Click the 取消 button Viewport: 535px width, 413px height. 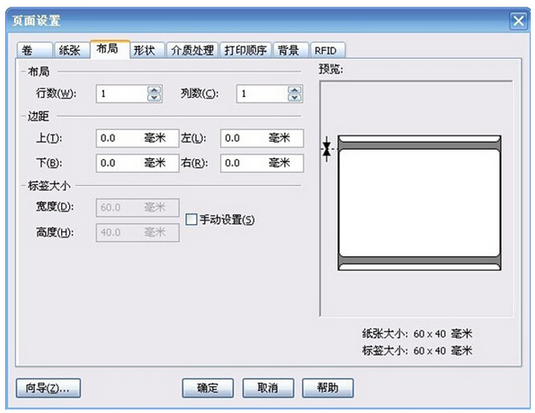click(x=268, y=388)
